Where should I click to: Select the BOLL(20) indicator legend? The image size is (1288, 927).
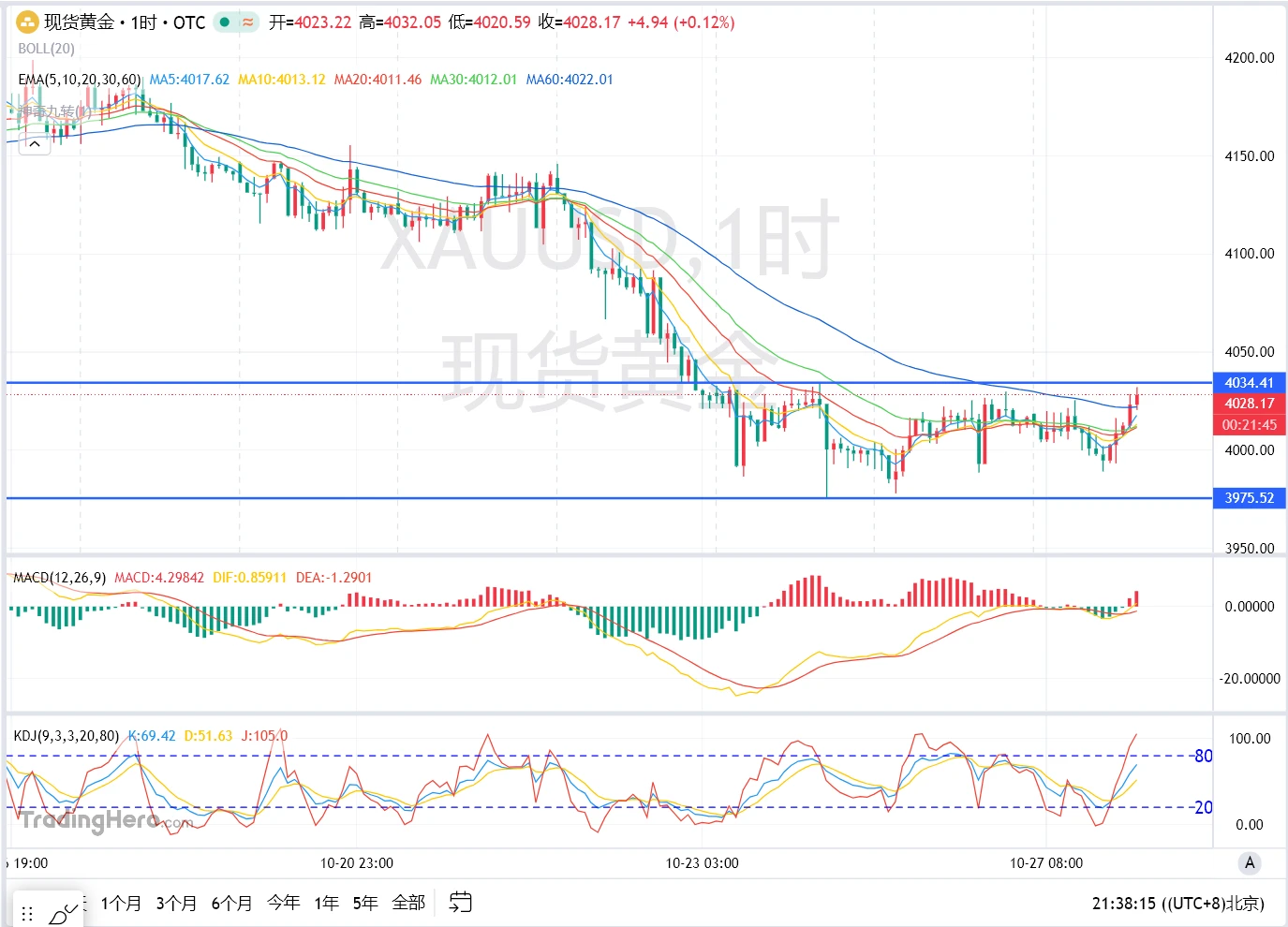coord(46,49)
